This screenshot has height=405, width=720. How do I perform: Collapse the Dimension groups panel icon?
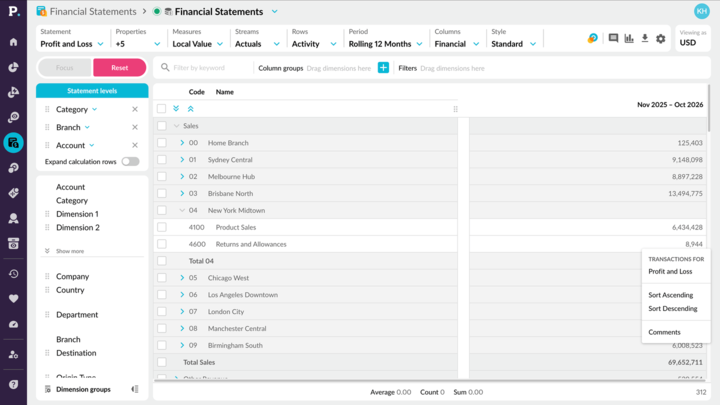click(135, 389)
